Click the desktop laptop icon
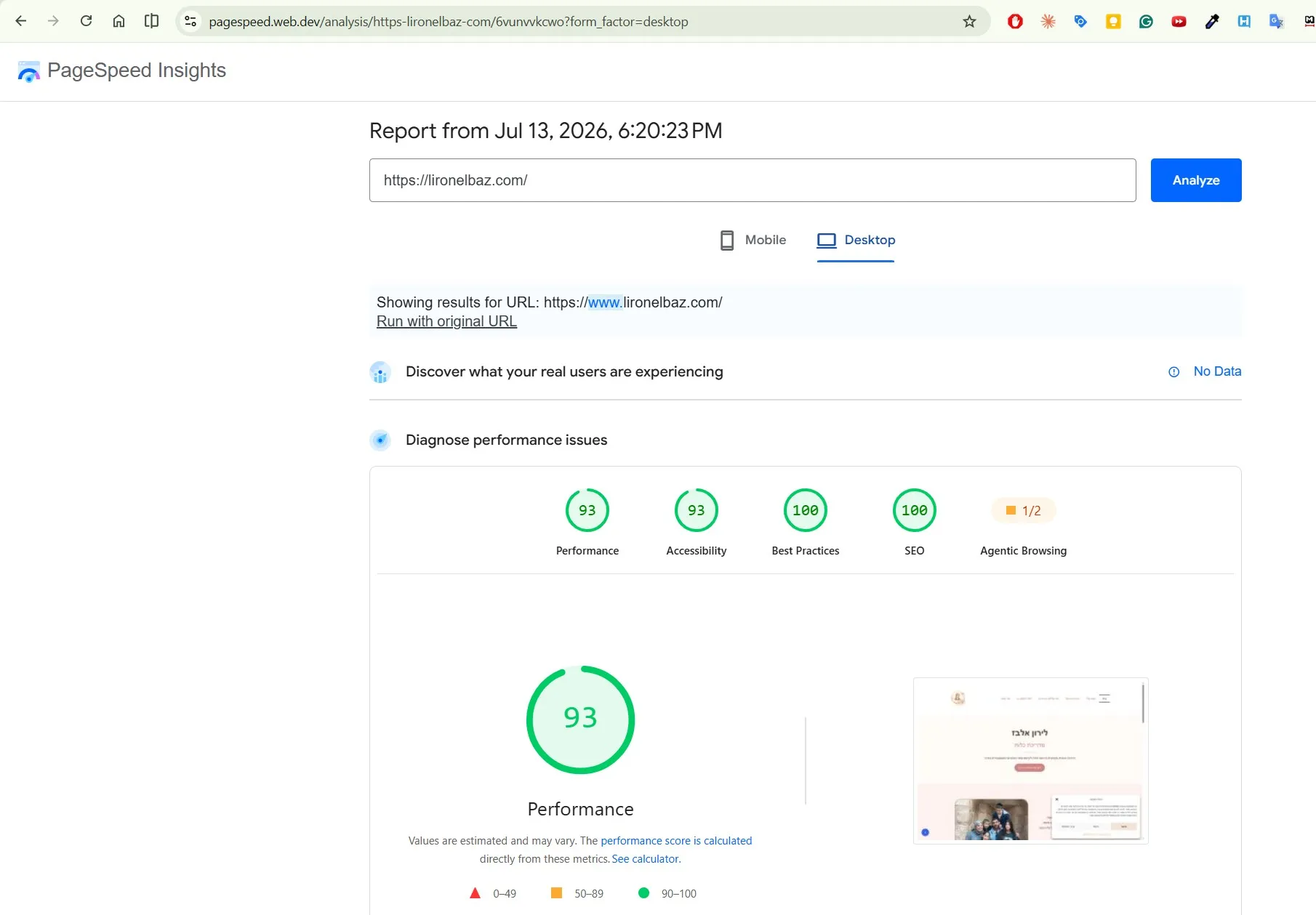Screen dimensions: 1316x915 tap(827, 240)
